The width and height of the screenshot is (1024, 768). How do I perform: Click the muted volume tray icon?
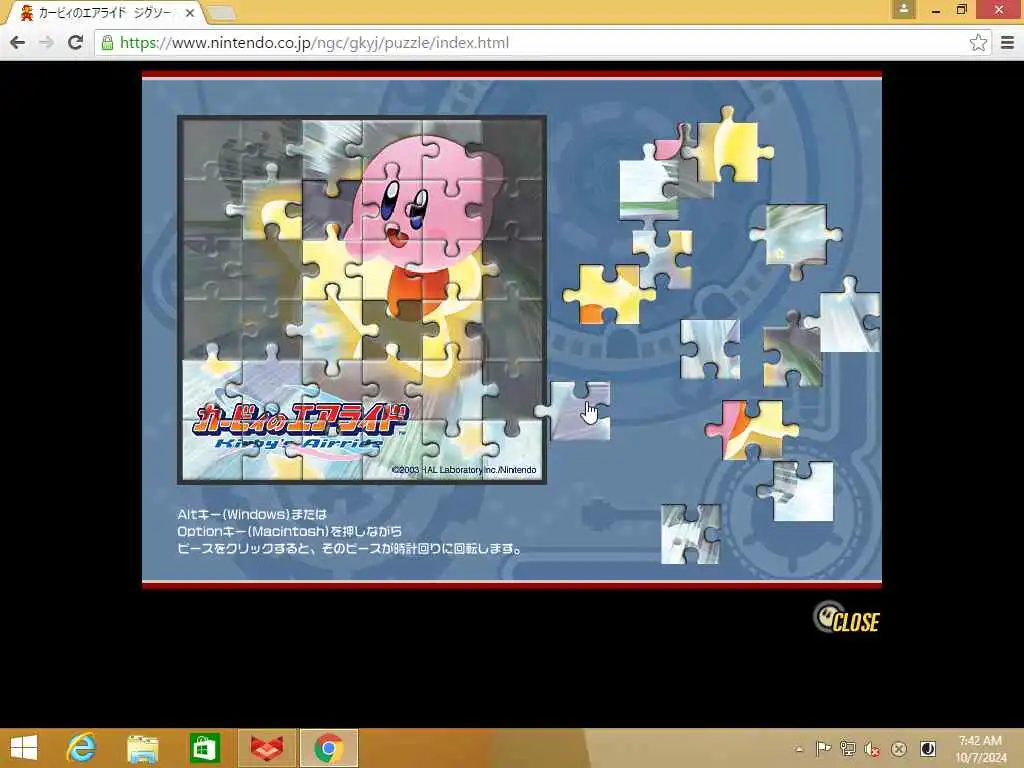coord(872,749)
